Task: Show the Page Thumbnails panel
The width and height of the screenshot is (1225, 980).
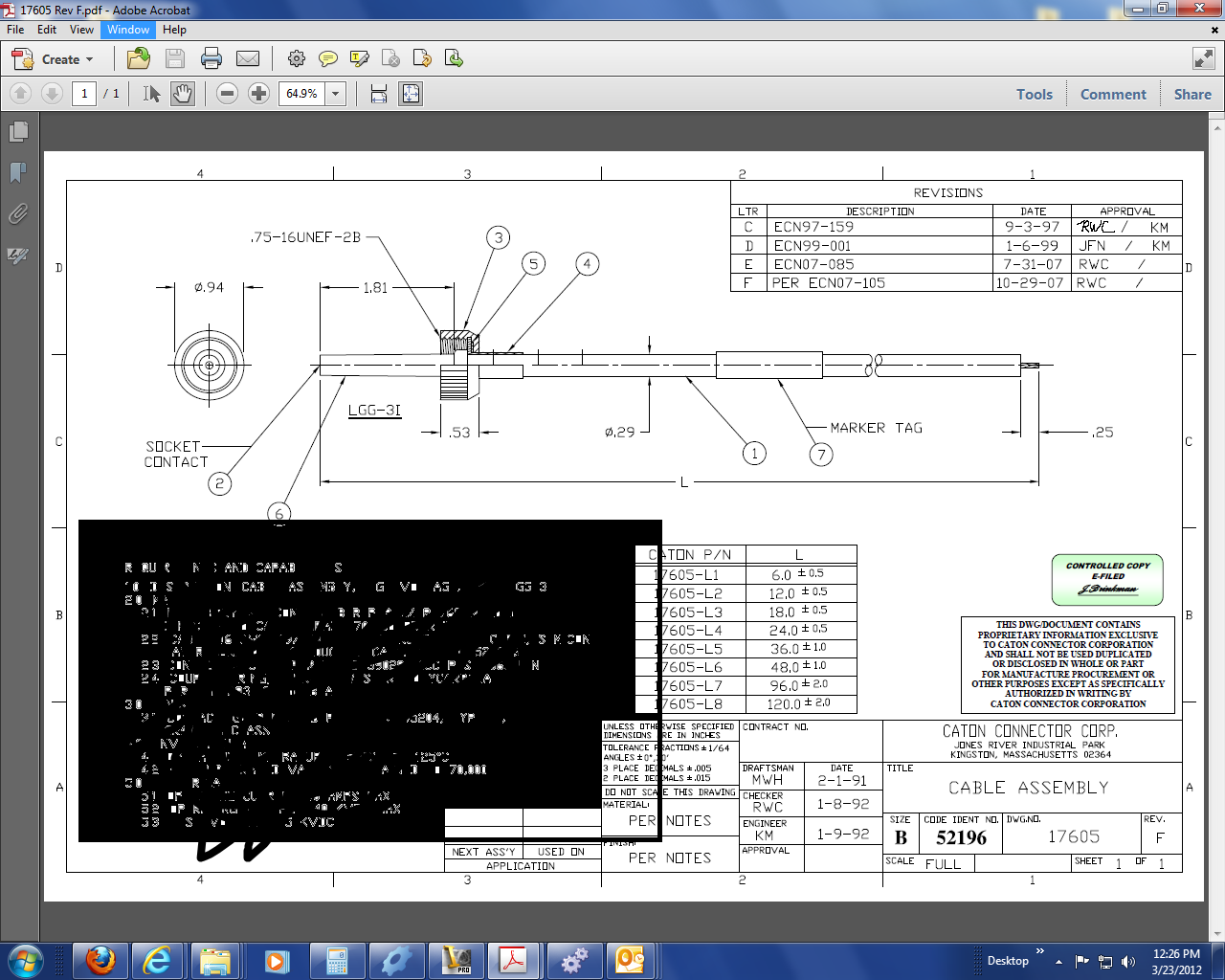Action: pyautogui.click(x=18, y=131)
